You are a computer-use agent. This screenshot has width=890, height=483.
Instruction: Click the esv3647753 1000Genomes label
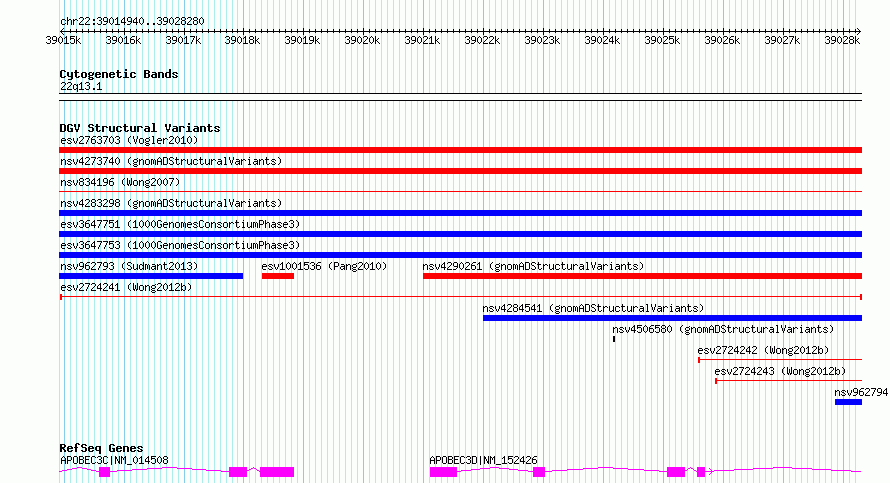pyautogui.click(x=180, y=245)
